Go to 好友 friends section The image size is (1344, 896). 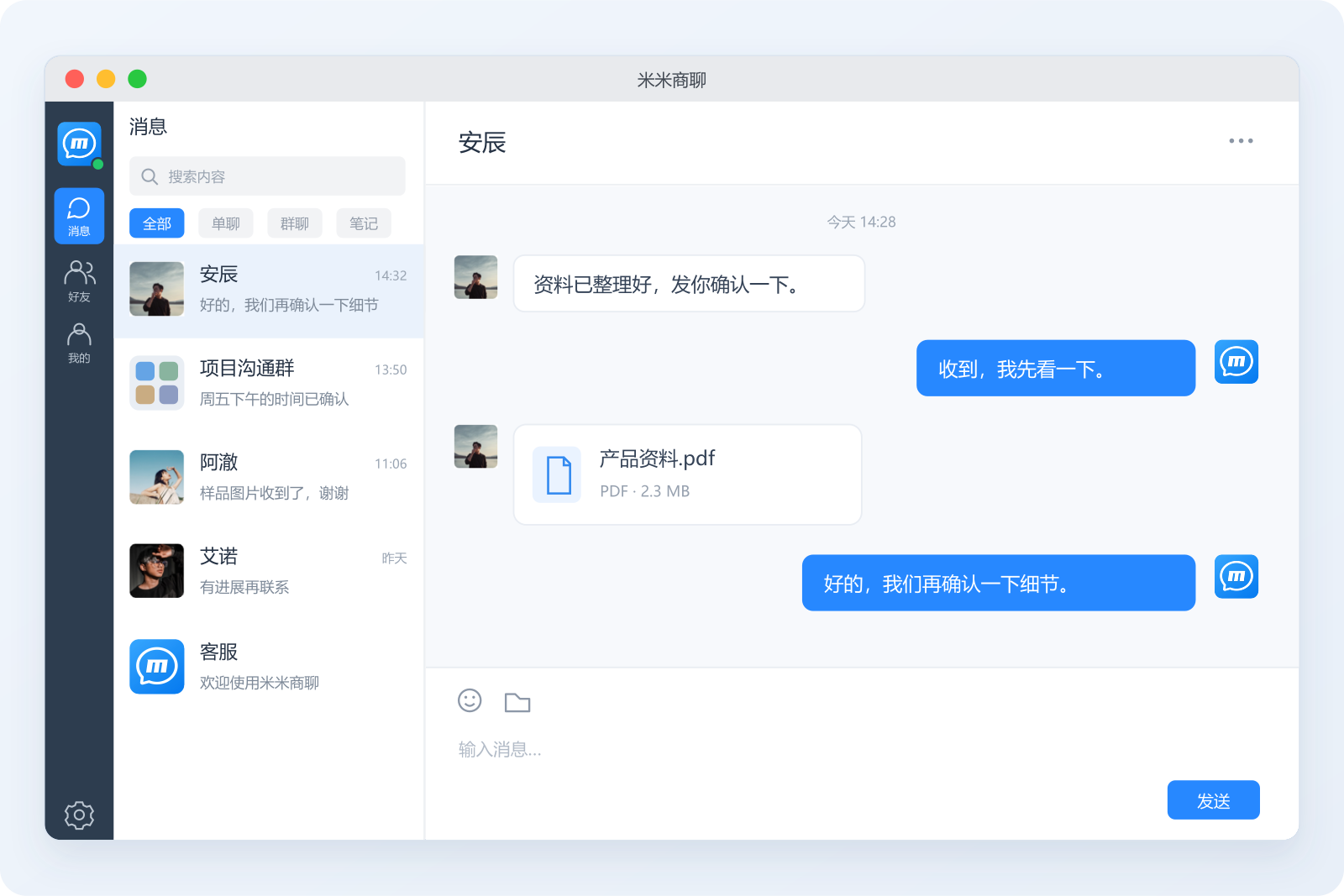tap(79, 280)
